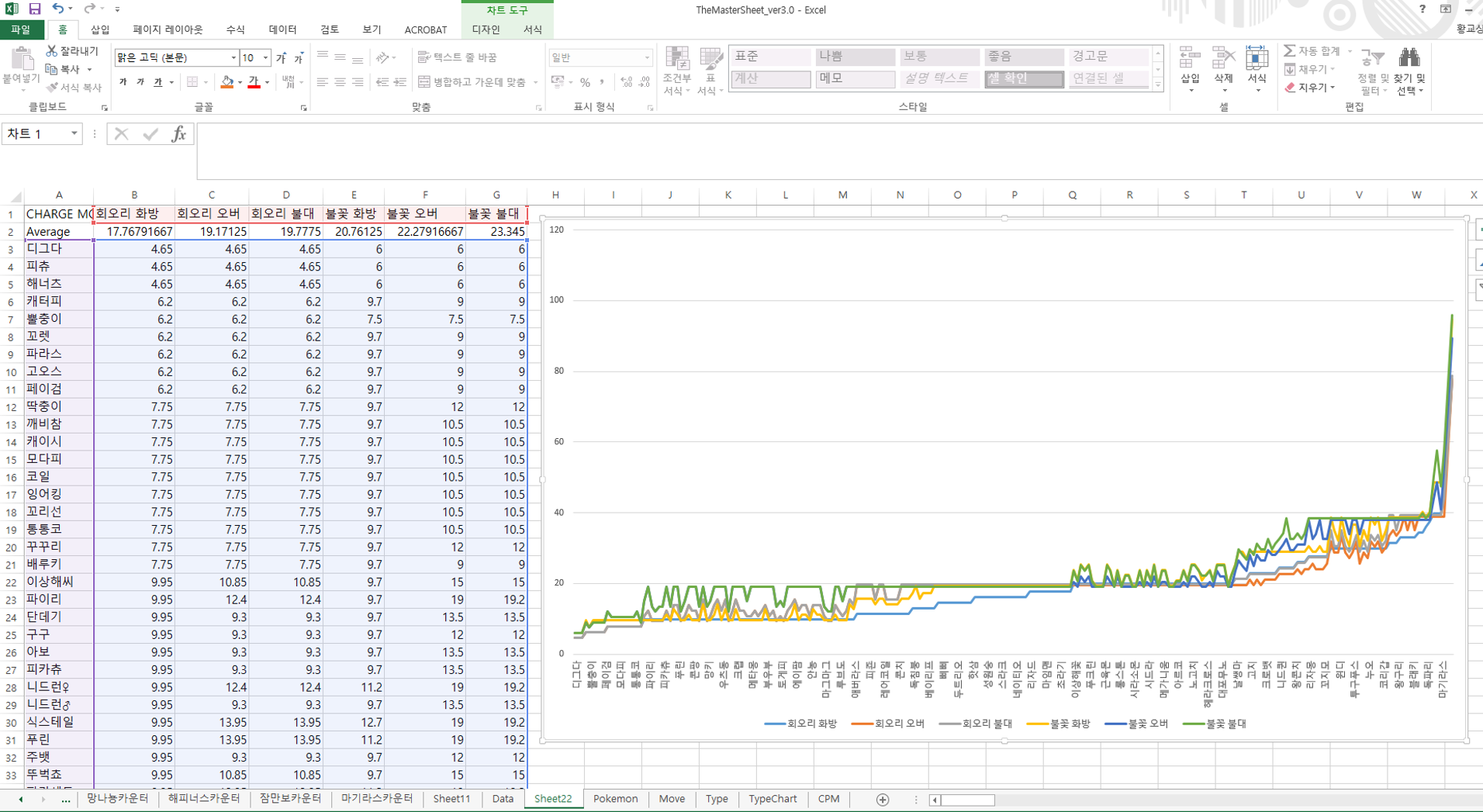Open Format as Table (표 서식)
Viewport: 1483px width, 812px height.
[x=710, y=71]
